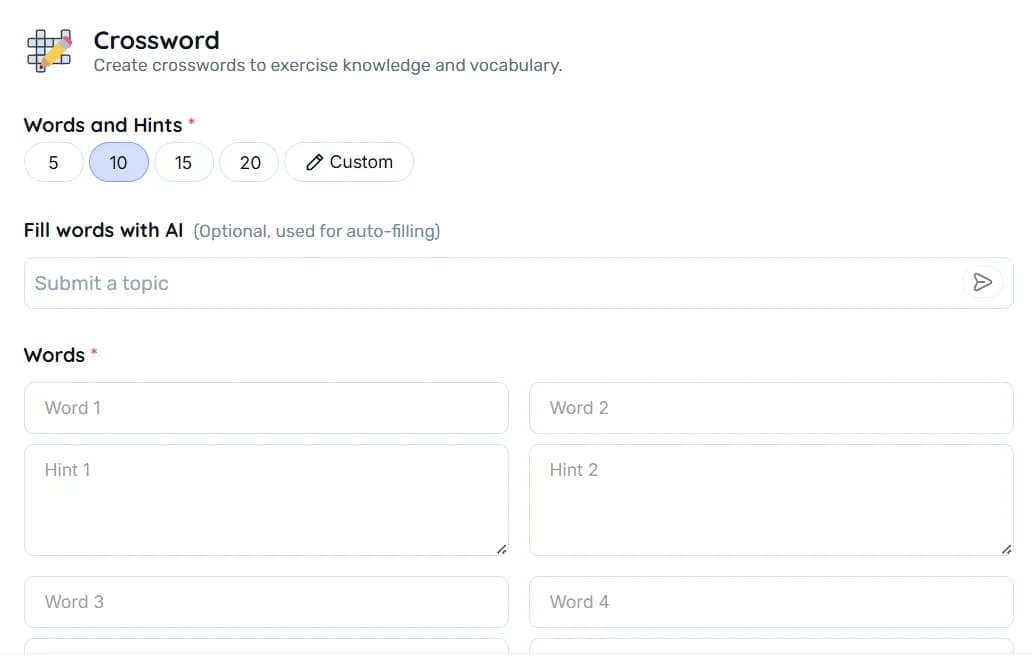Viewport: 1032px width, 657px height.
Task: Click the Crossword page title
Action: click(156, 40)
